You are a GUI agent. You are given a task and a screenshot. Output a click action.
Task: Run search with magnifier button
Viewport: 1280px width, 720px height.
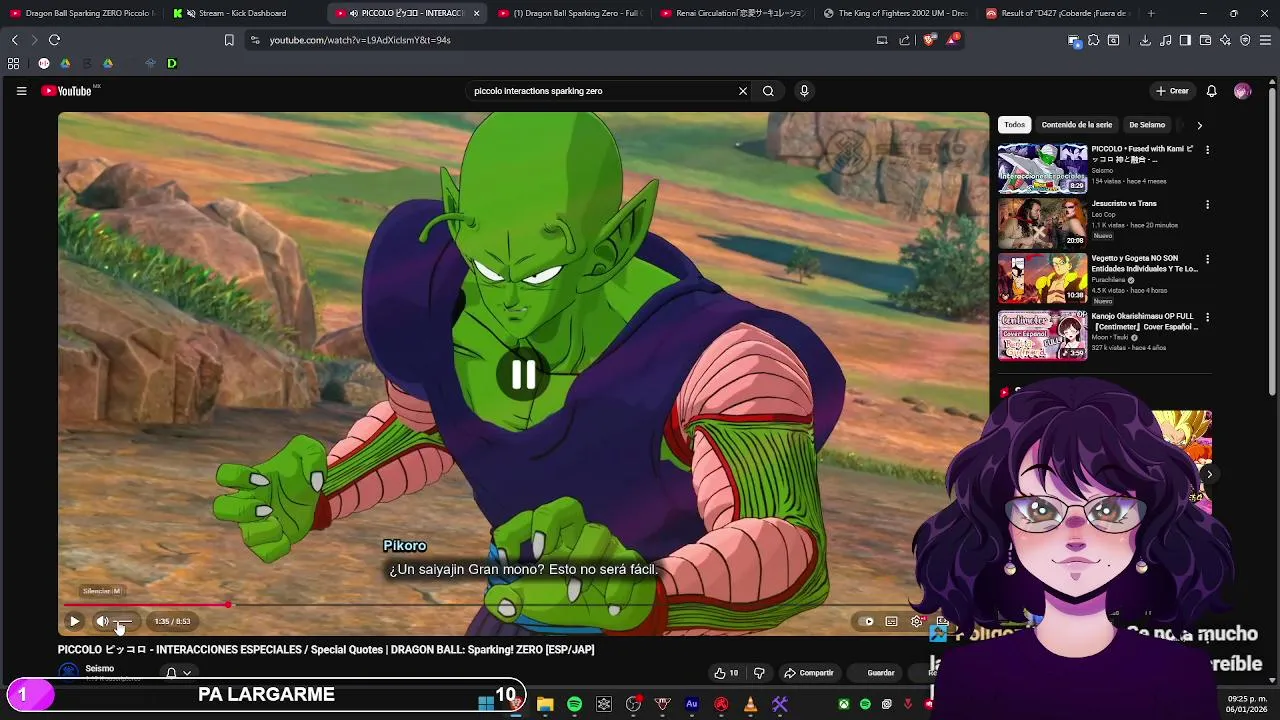(x=768, y=91)
